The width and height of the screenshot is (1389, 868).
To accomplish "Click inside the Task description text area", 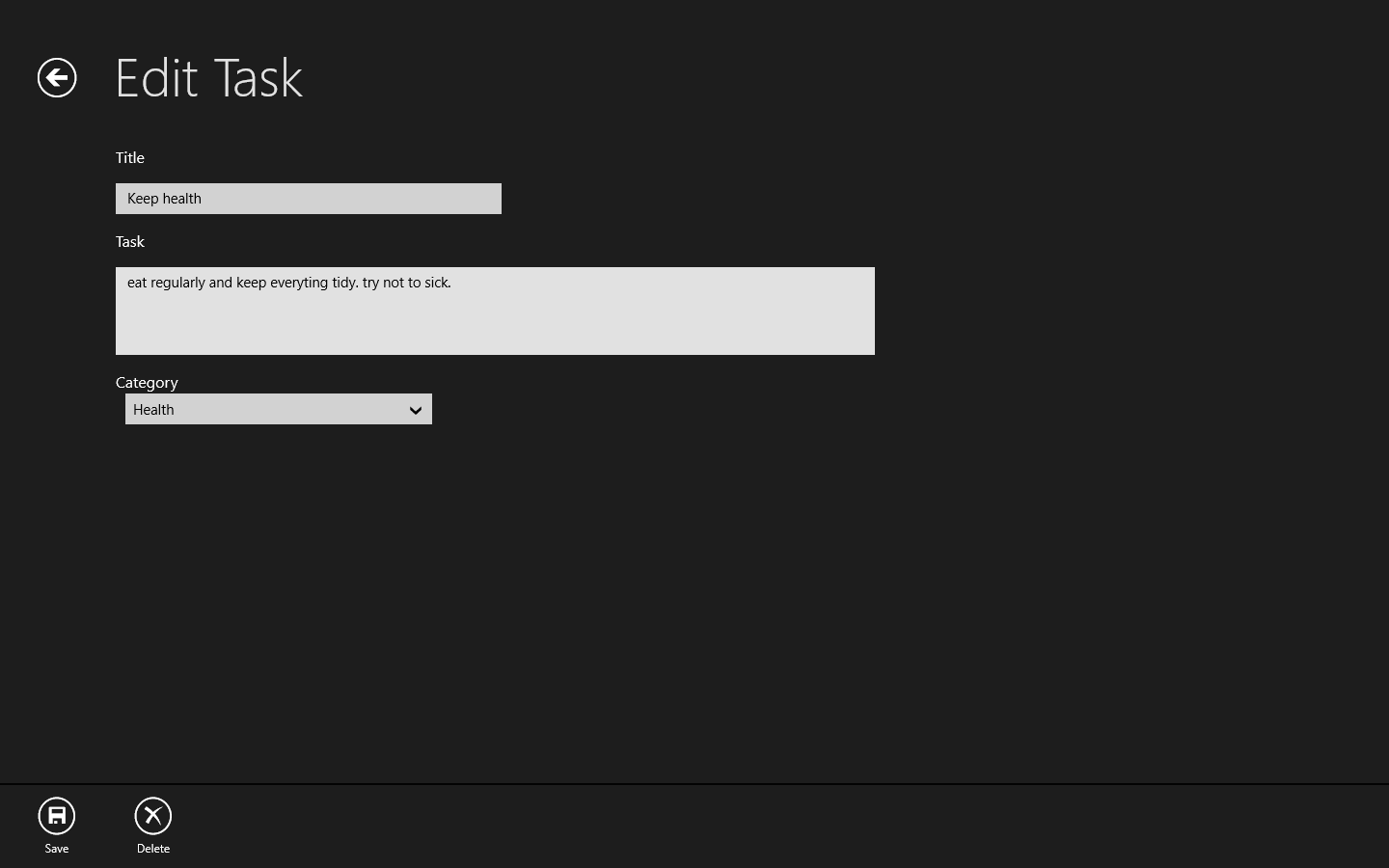I will (495, 311).
